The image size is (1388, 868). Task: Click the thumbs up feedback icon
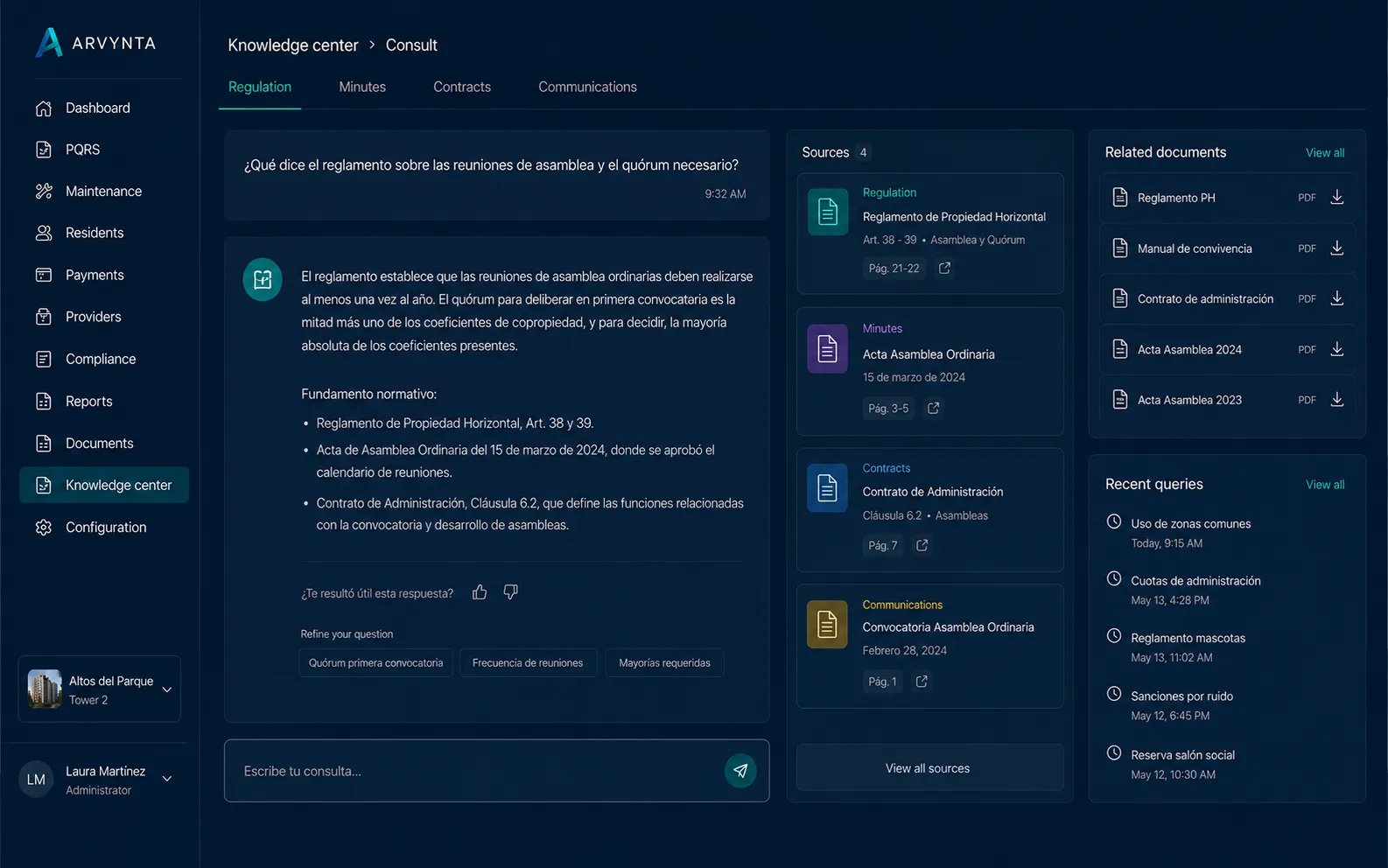coord(480,592)
